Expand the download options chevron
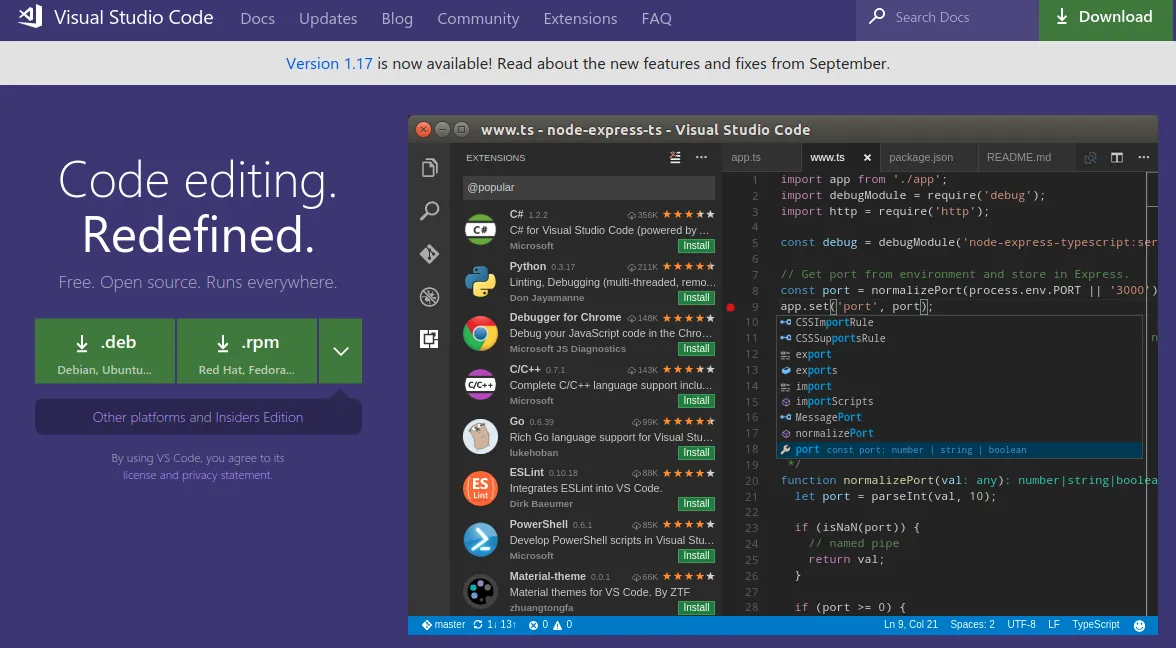1176x648 pixels. tap(340, 351)
